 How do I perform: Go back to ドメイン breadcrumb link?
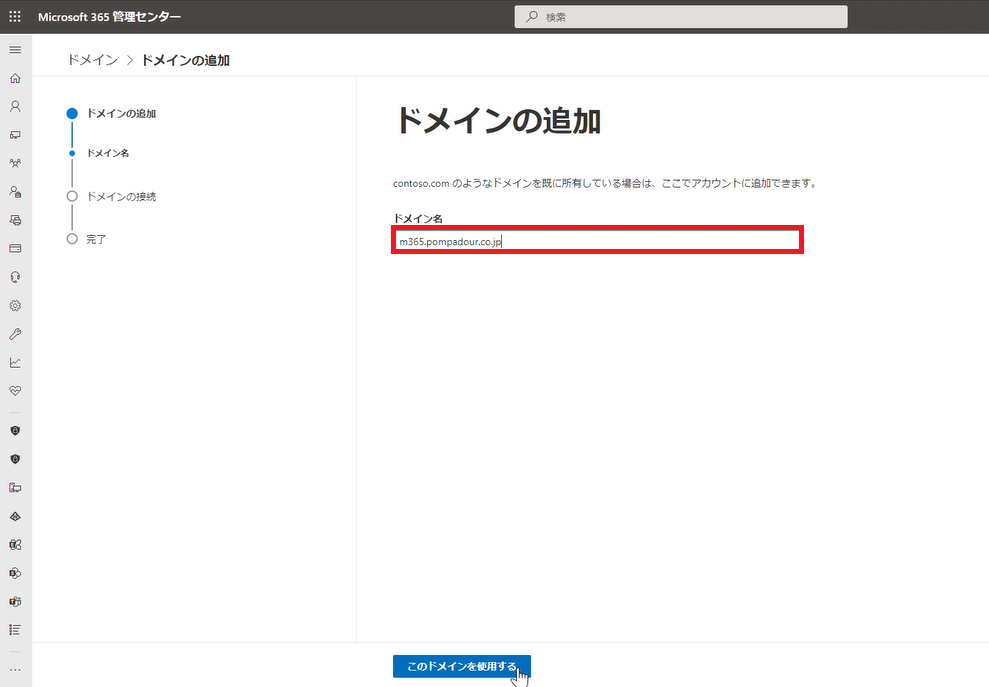tap(92, 60)
